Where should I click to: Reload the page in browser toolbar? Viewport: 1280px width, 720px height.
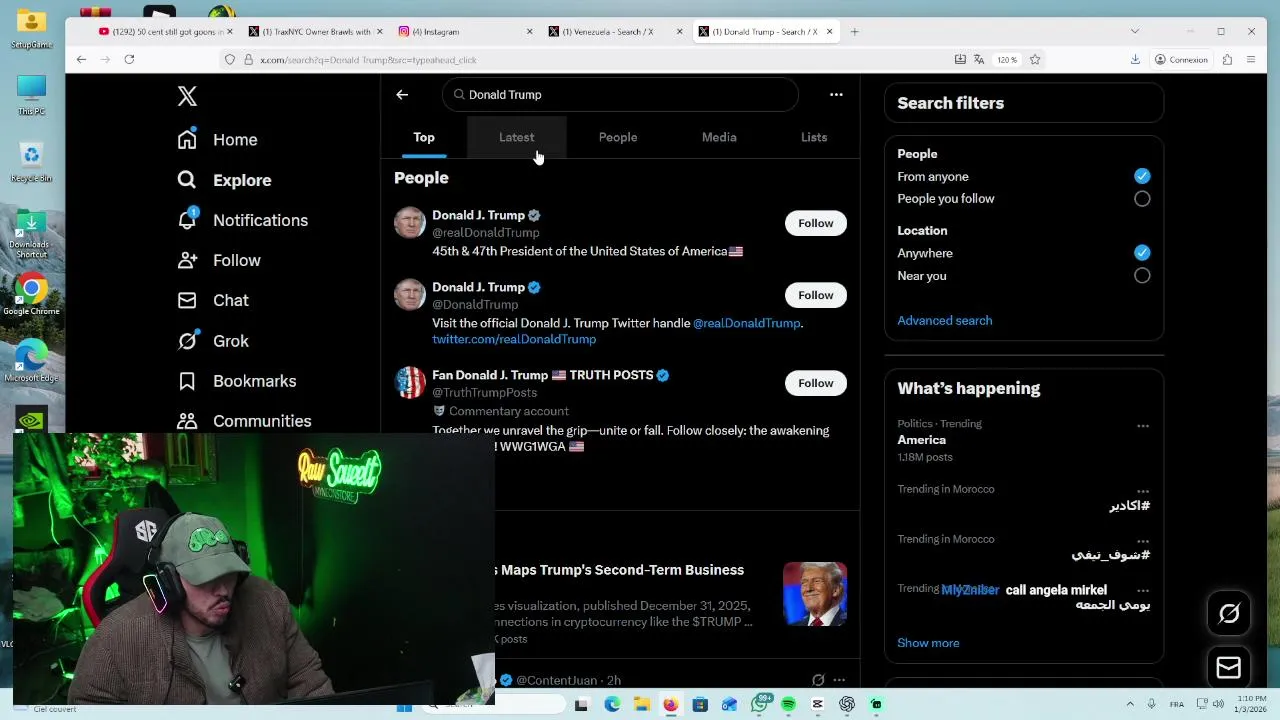click(129, 60)
